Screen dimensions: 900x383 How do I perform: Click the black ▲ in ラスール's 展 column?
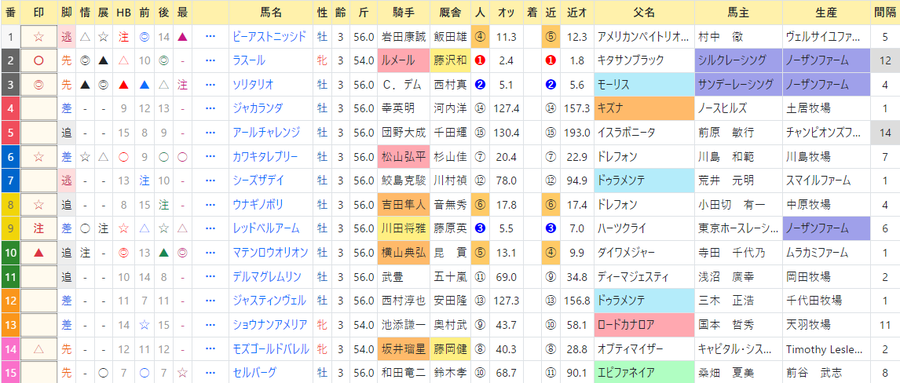pos(103,60)
